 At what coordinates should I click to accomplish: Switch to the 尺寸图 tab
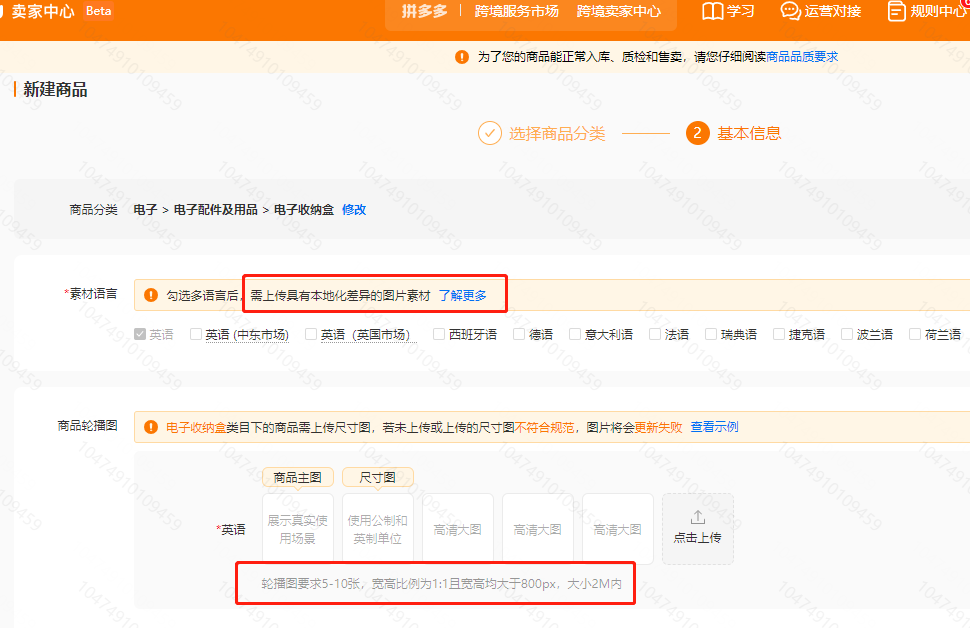click(377, 477)
